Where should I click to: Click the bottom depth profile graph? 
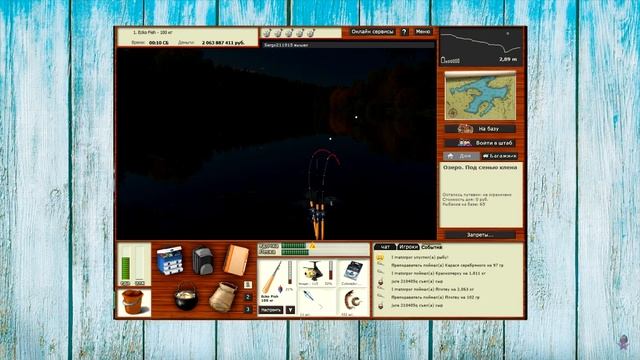click(481, 47)
